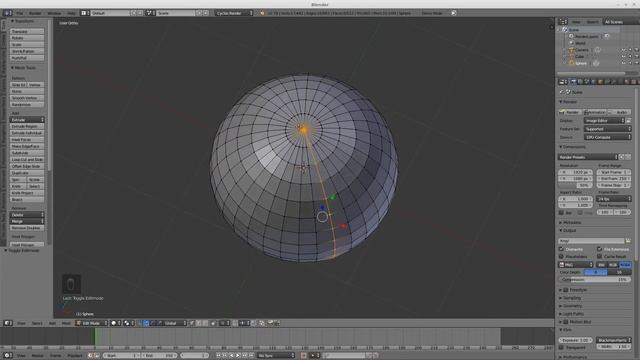
Task: Open the viewport shading mode icon
Action: (x=116, y=323)
